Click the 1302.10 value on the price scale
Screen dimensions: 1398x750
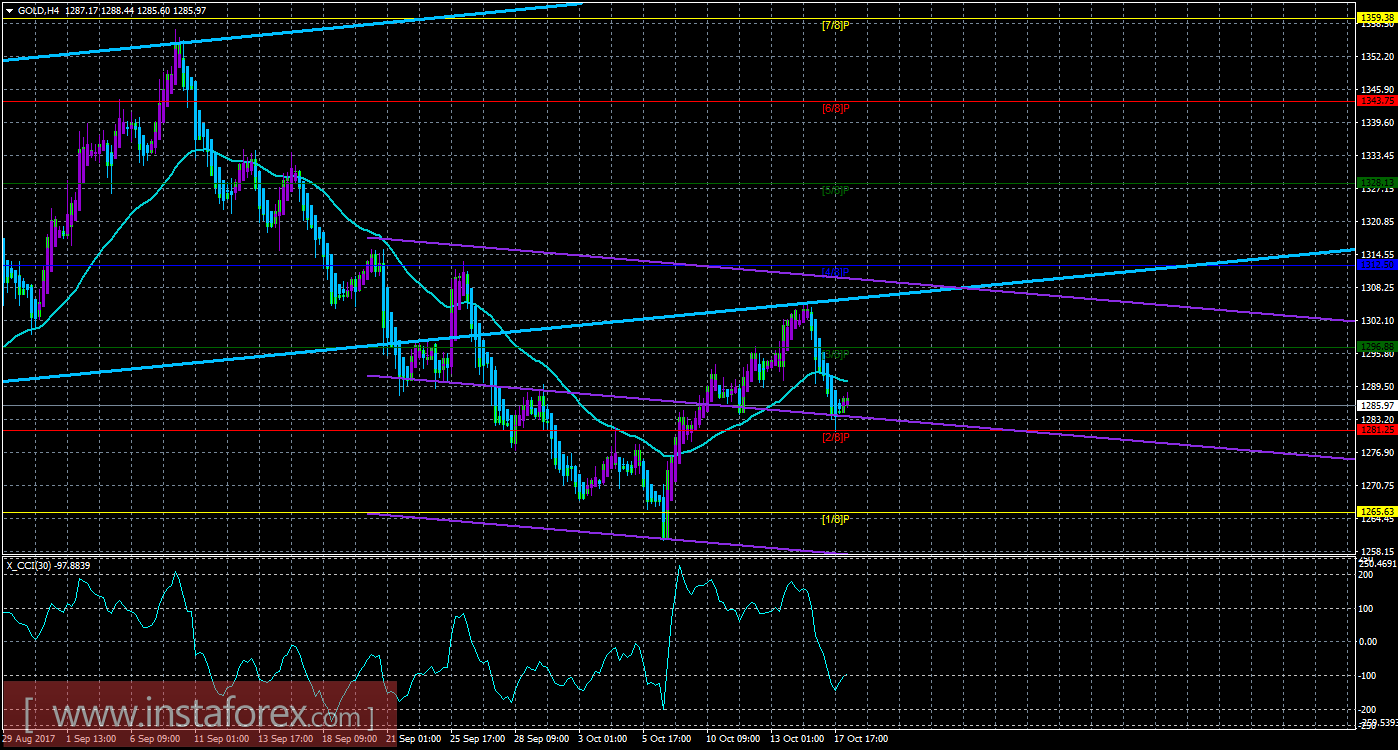[x=1377, y=320]
